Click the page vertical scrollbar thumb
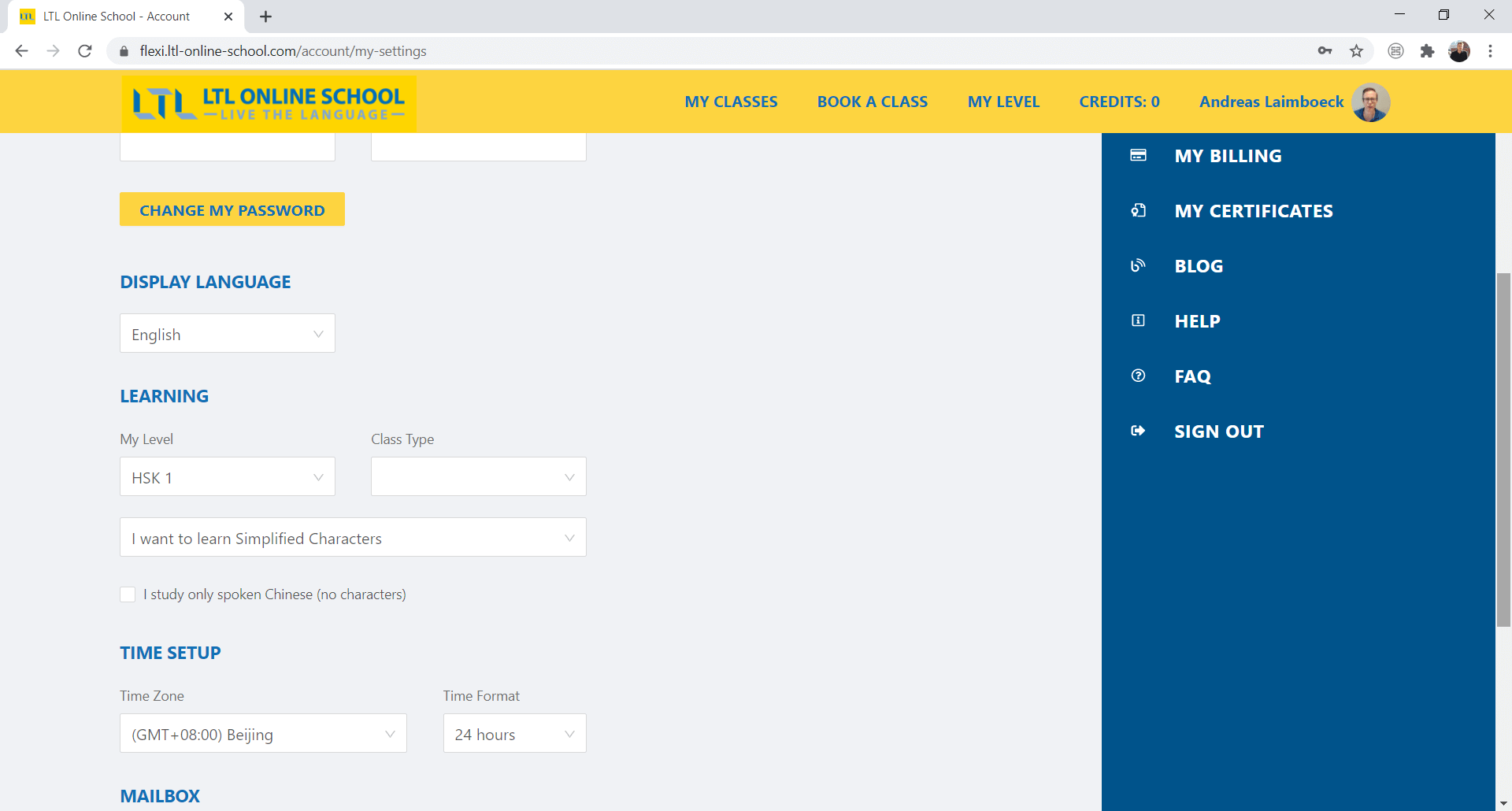1512x811 pixels. pos(1503,449)
